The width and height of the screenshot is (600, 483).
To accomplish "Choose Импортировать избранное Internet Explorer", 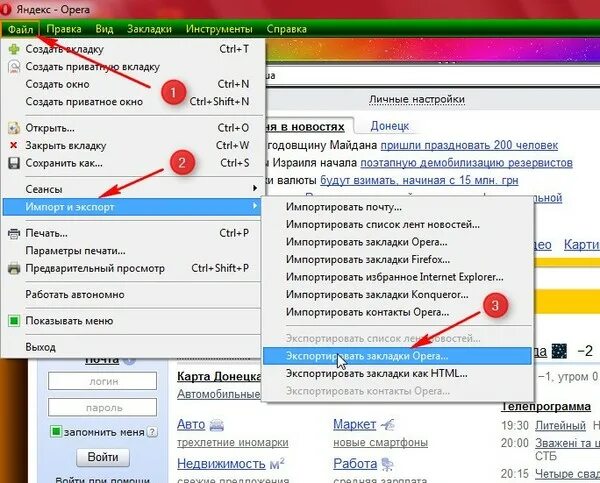I will pyautogui.click(x=397, y=277).
